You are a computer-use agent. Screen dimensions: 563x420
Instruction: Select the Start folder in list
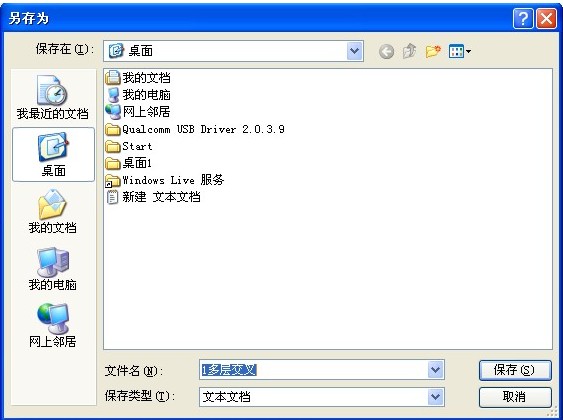click(x=129, y=146)
